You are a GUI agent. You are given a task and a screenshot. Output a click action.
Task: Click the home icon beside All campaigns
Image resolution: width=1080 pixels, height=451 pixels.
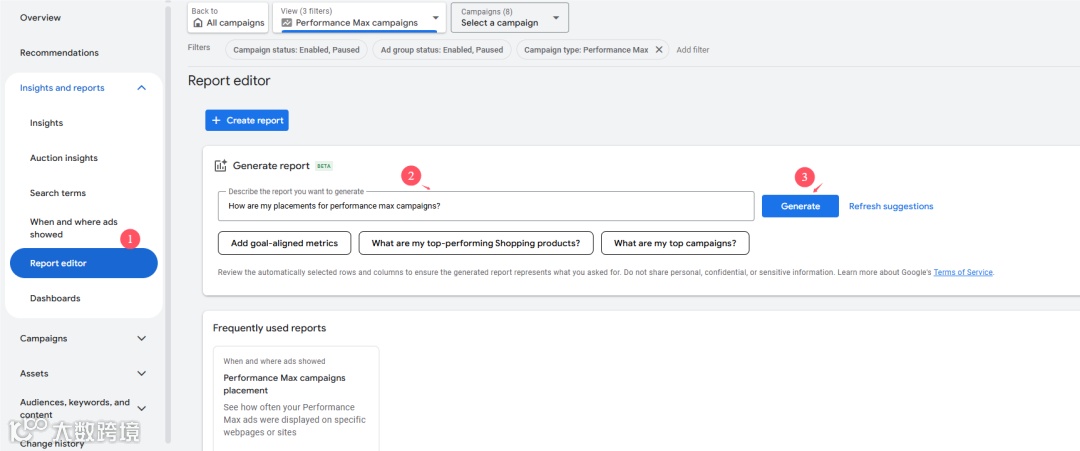[x=198, y=23]
